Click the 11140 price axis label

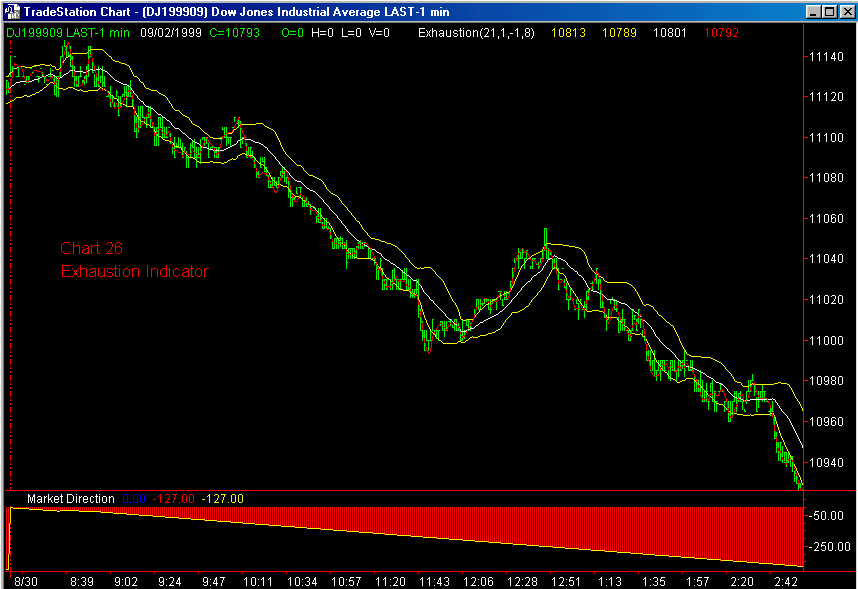click(826, 57)
